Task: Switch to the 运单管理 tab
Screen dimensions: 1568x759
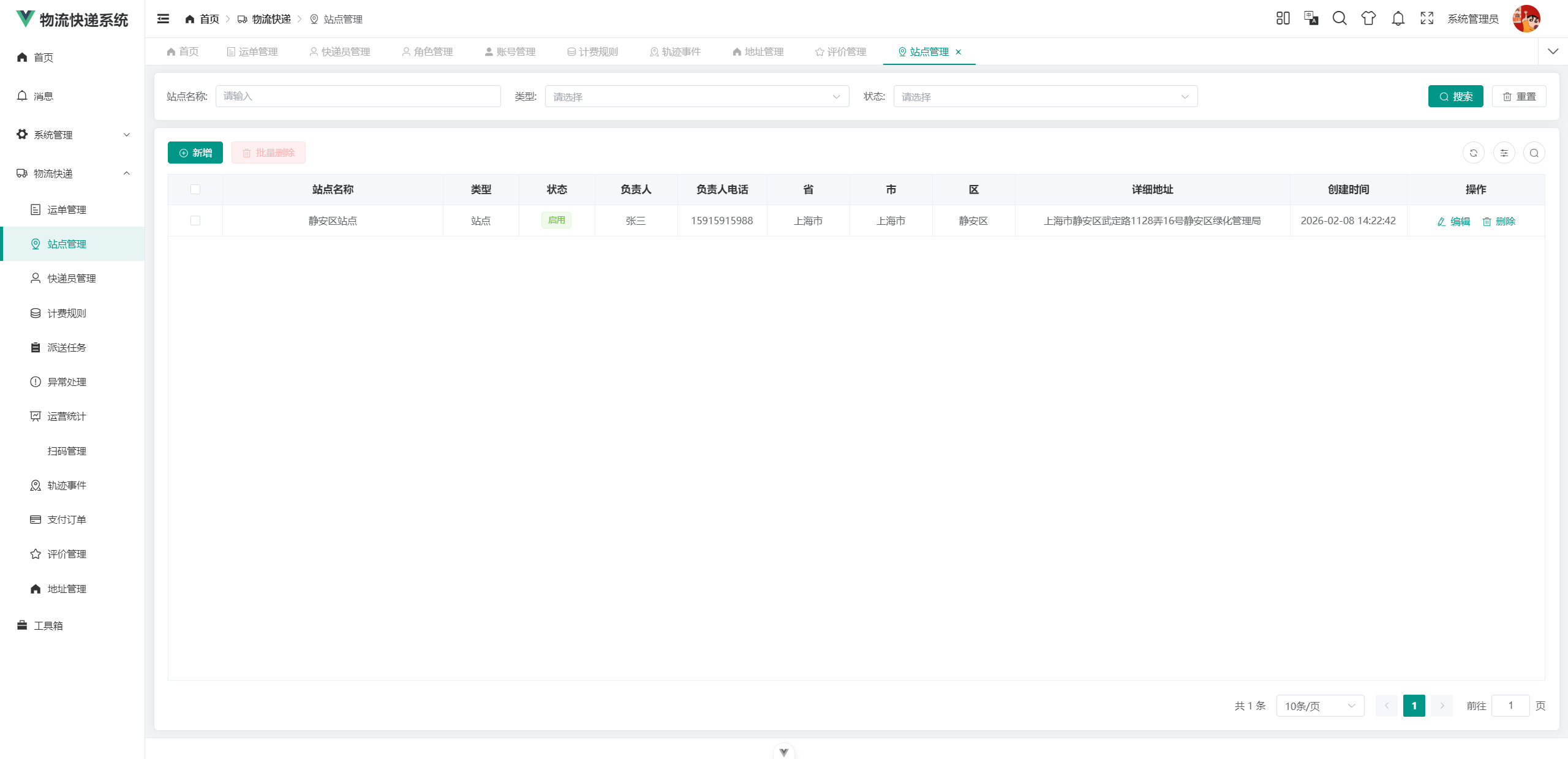Action: pos(252,51)
